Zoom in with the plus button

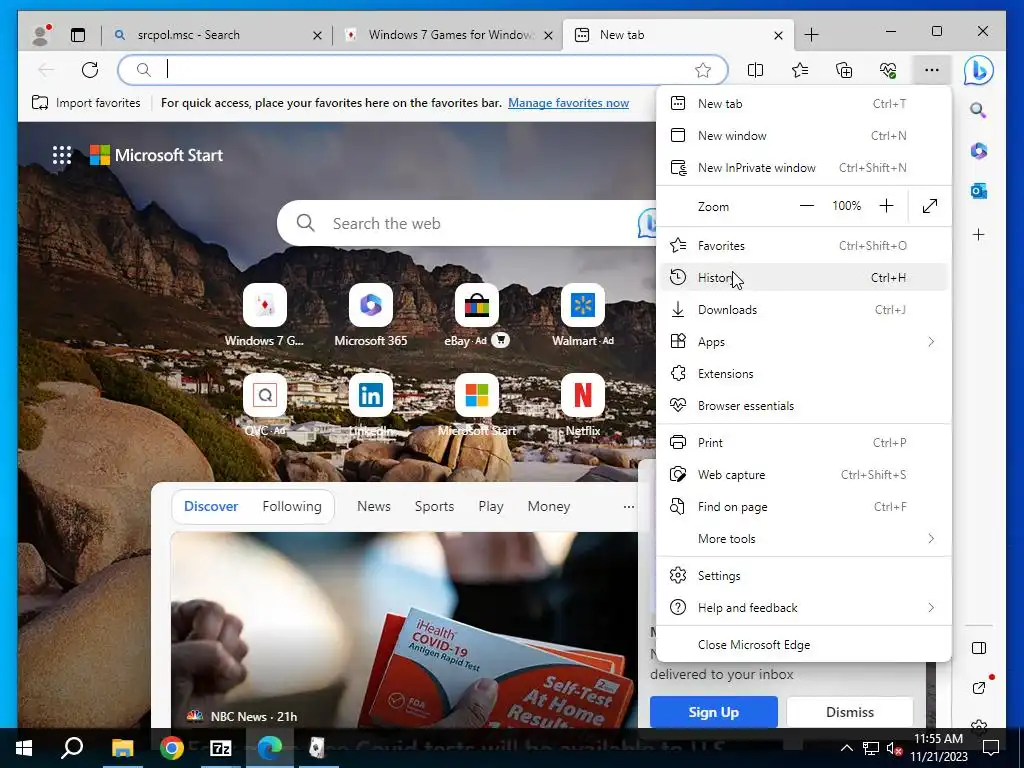[886, 206]
